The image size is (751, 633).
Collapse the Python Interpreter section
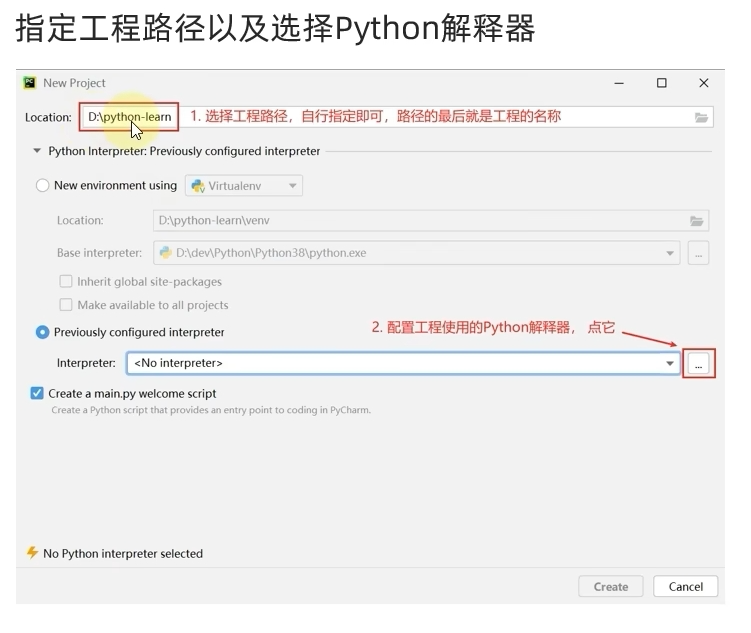pos(37,151)
